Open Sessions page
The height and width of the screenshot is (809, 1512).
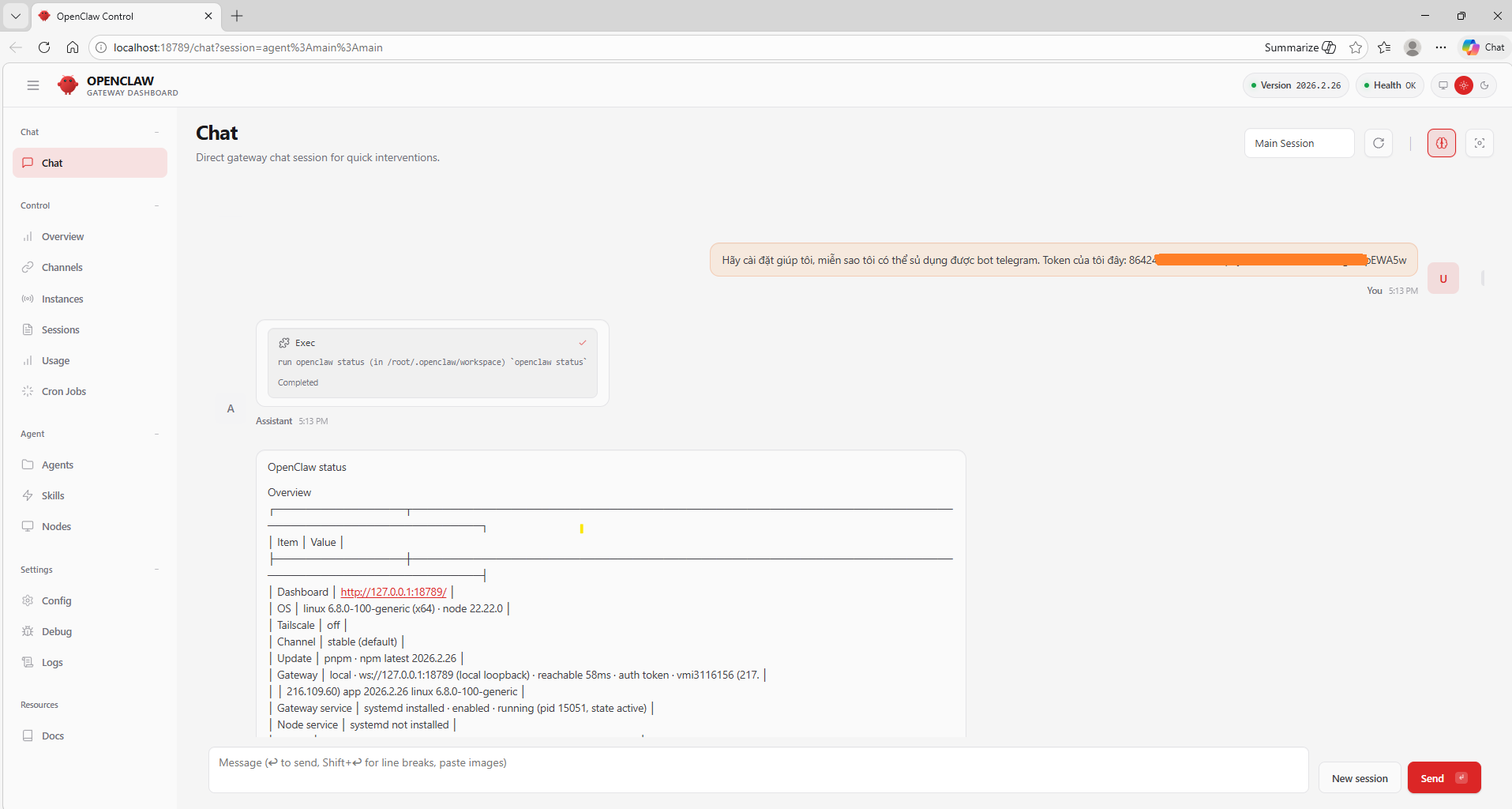(90, 329)
